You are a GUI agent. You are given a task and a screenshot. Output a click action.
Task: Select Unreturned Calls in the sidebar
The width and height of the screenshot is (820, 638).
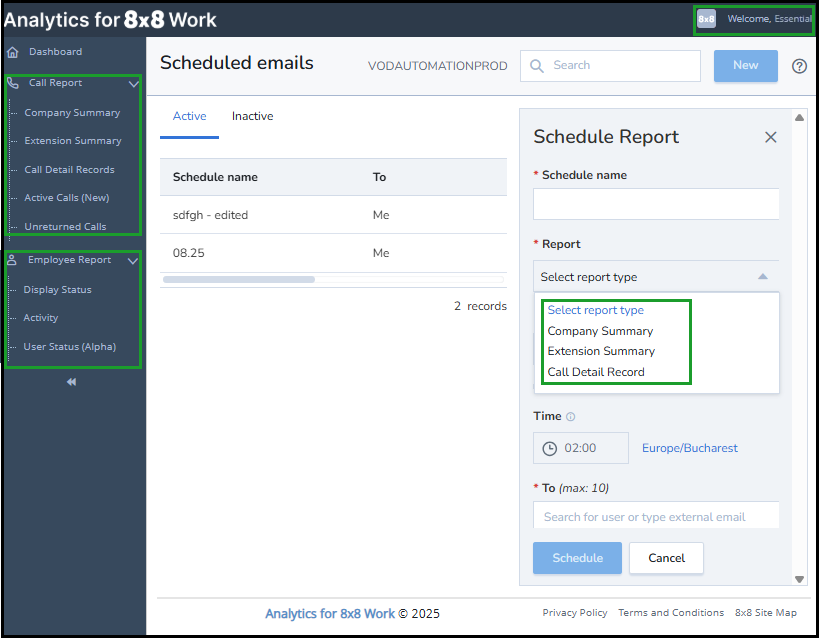[64, 226]
